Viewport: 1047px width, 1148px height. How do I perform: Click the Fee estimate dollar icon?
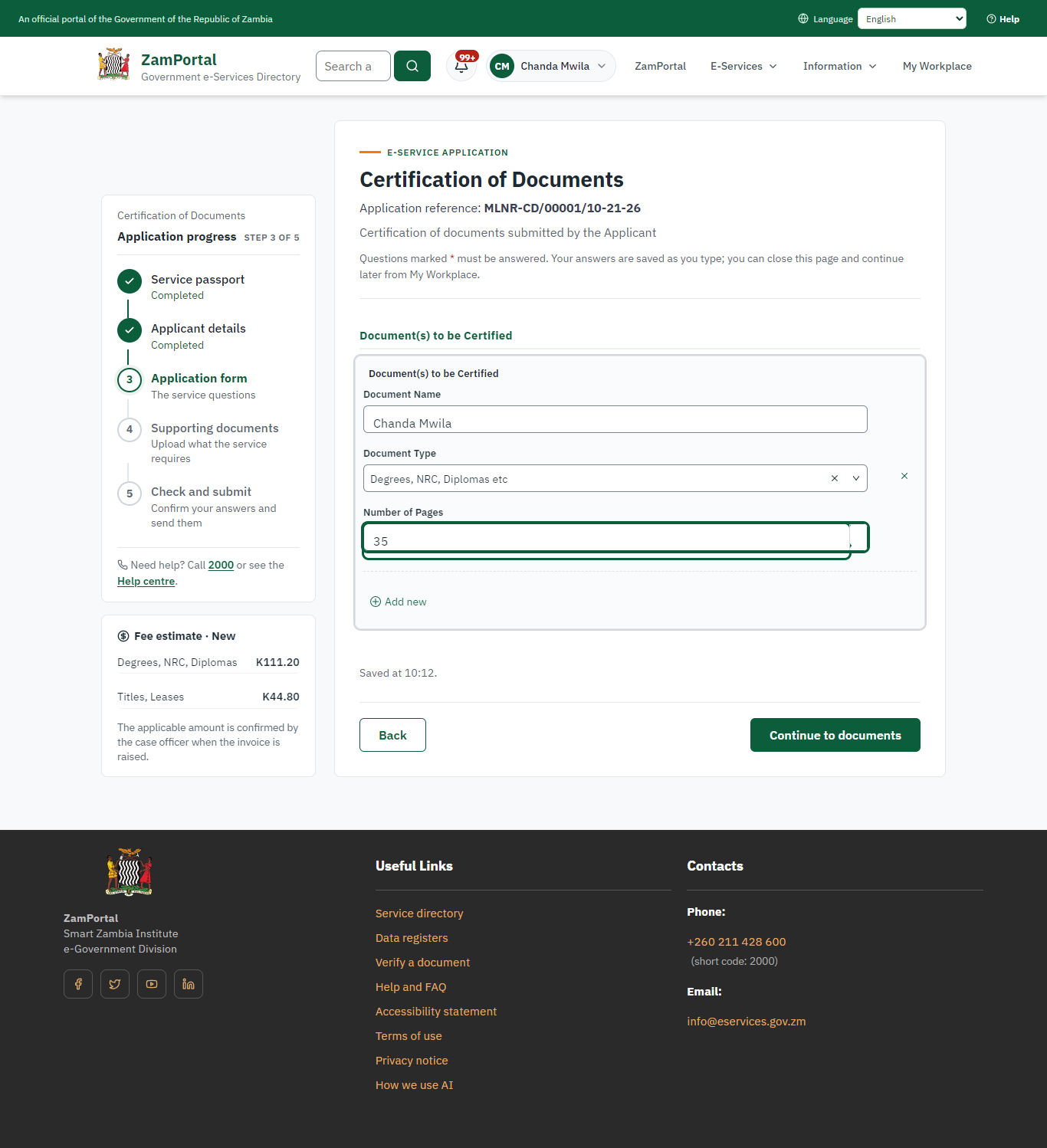[123, 636]
